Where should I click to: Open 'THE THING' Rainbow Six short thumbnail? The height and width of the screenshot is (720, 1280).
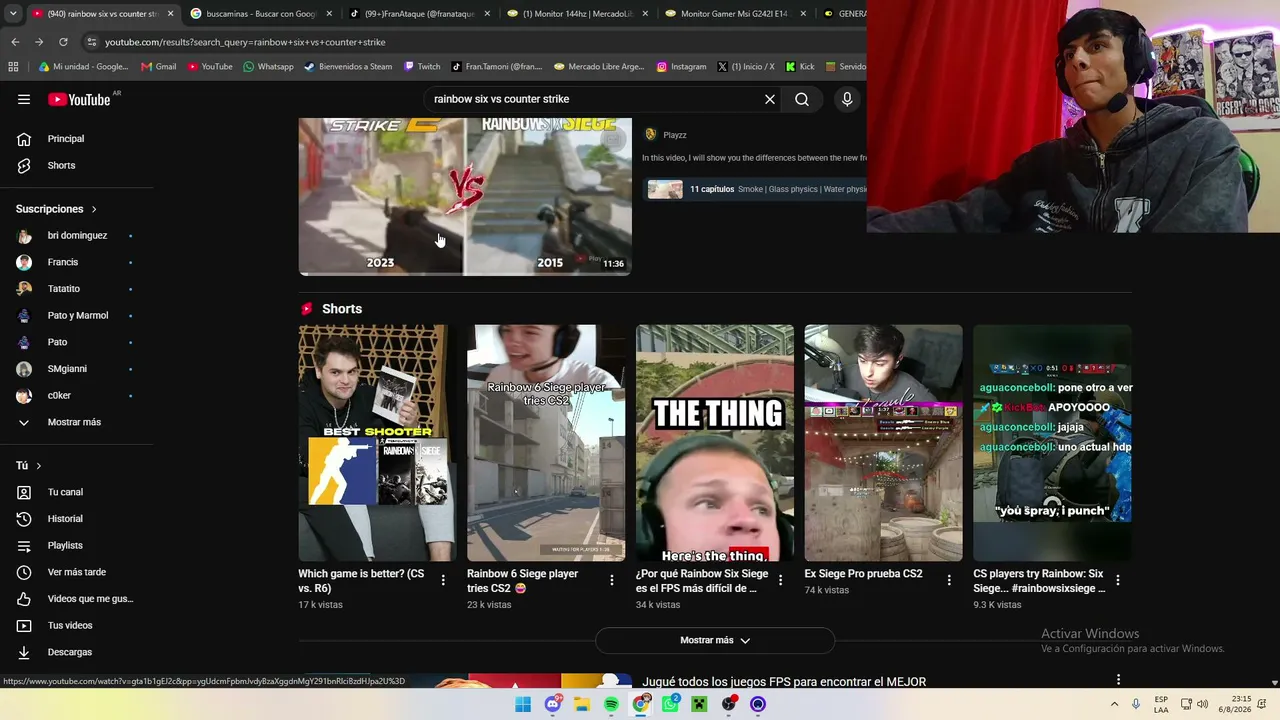[x=715, y=442]
